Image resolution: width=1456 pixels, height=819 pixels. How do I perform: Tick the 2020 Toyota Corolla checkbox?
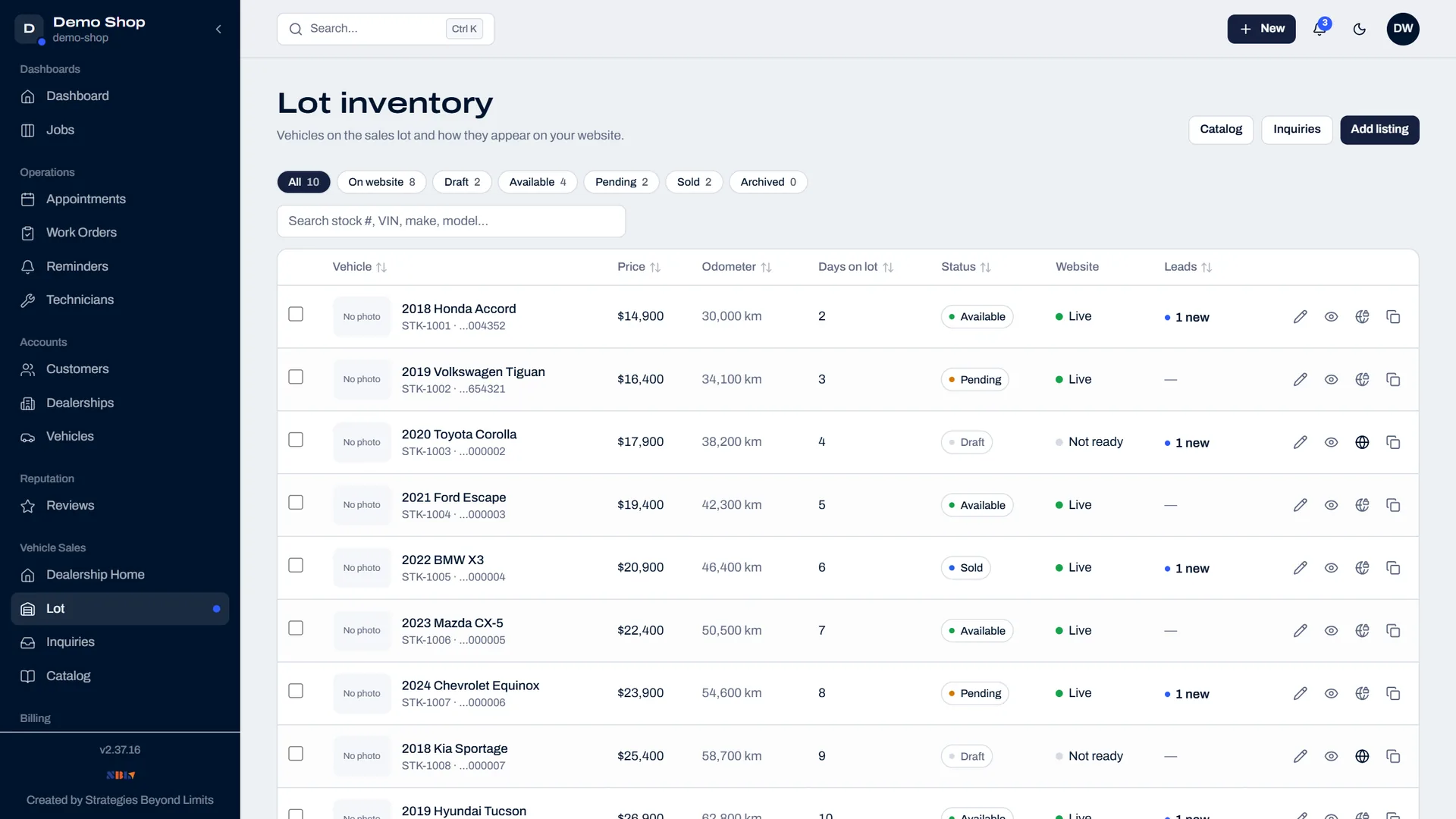(296, 440)
